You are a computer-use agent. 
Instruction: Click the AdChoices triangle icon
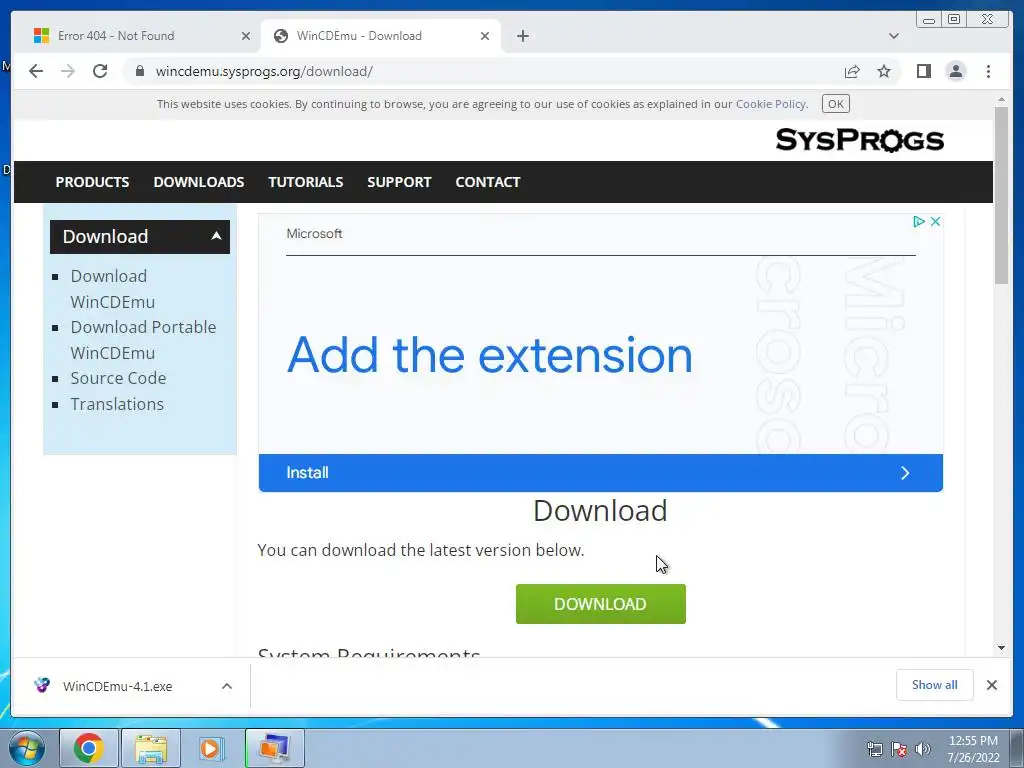point(918,221)
